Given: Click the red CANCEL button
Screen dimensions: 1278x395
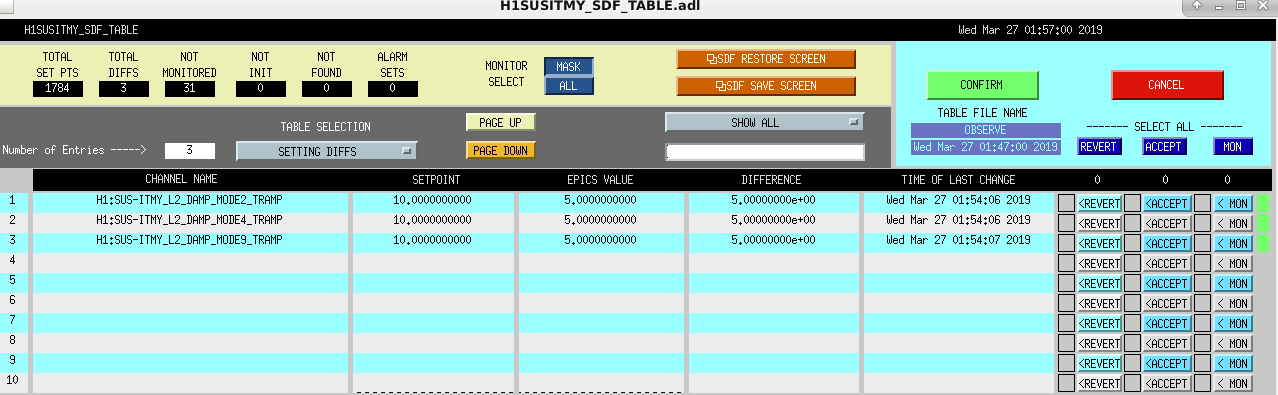Looking at the screenshot, I should [1166, 85].
